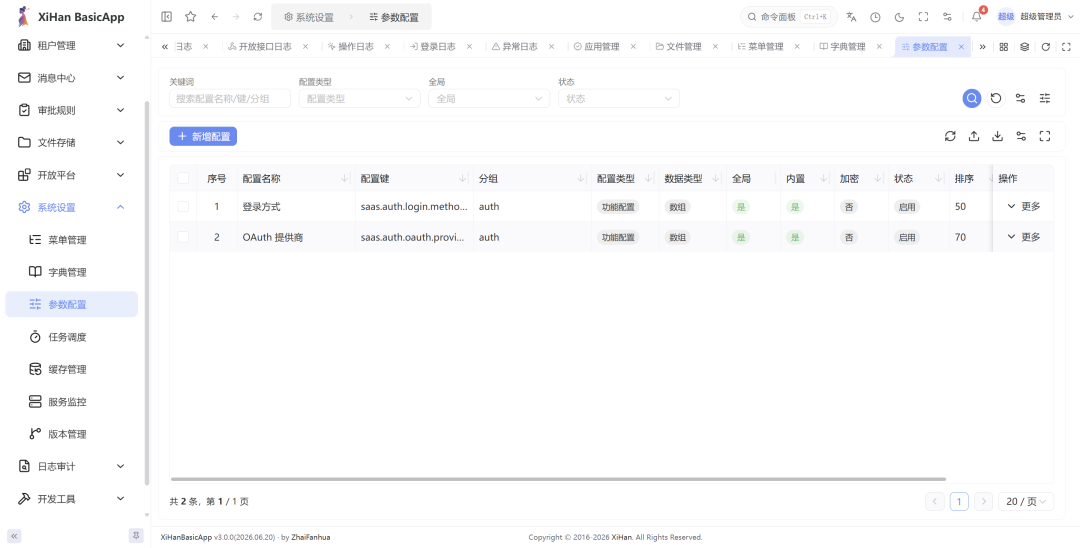Select all rows header checkbox

click(x=183, y=178)
